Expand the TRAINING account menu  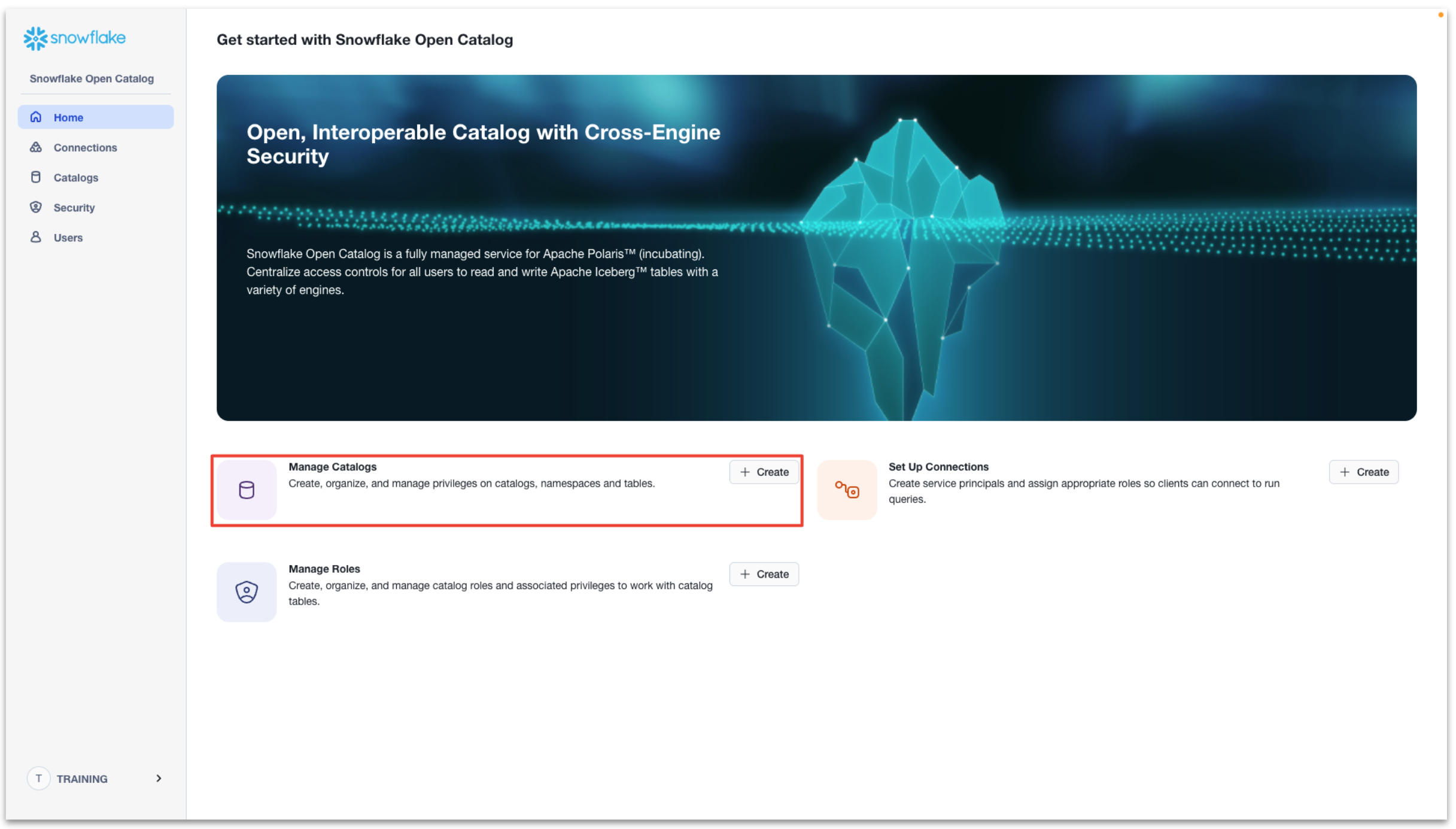click(96, 779)
